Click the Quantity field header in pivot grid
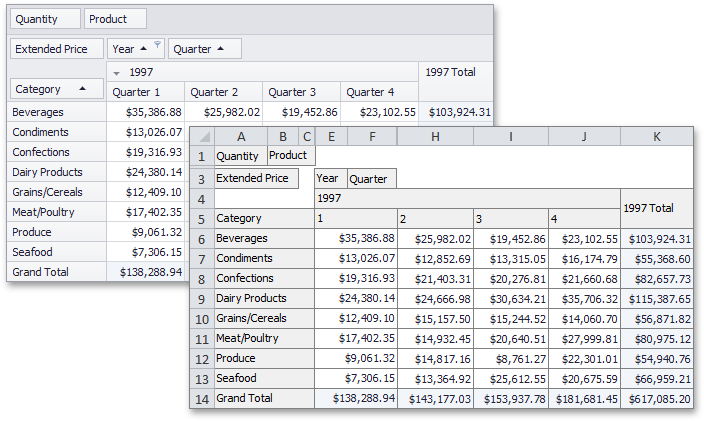 [43, 19]
